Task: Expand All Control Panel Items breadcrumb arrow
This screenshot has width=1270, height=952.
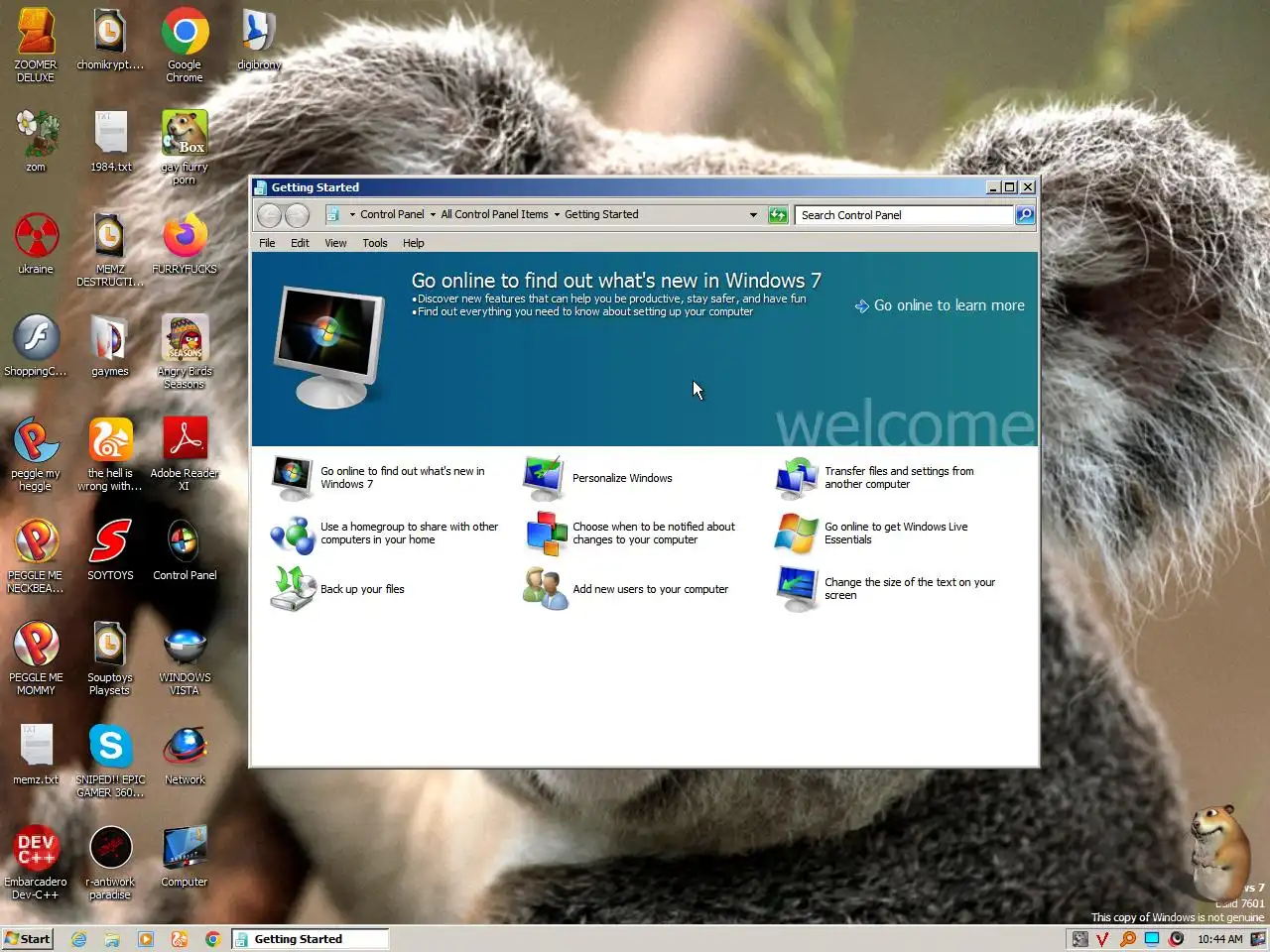Action: point(557,215)
